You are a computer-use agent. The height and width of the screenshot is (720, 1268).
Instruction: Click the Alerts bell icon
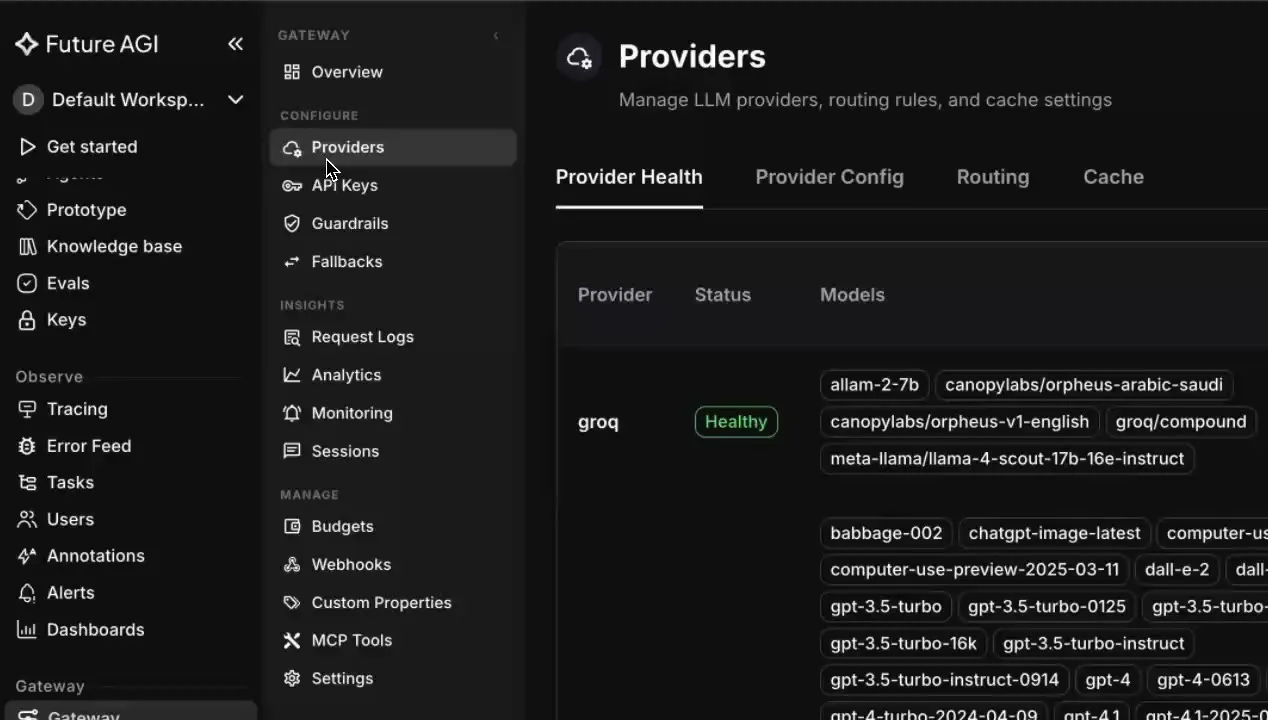pos(28,593)
